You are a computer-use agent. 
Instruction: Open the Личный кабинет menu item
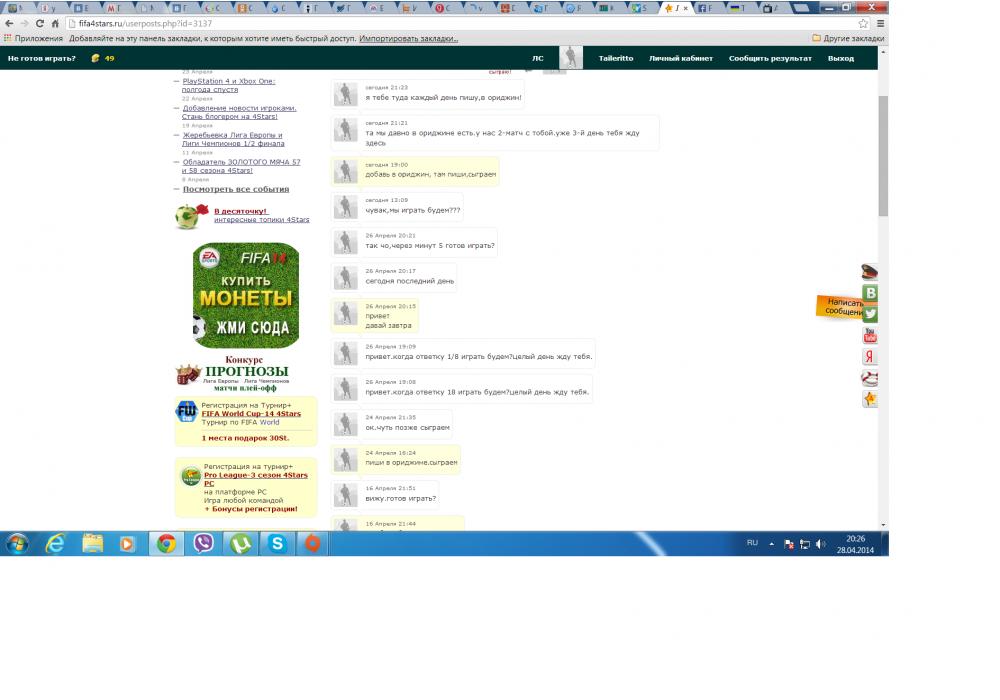(x=680, y=58)
